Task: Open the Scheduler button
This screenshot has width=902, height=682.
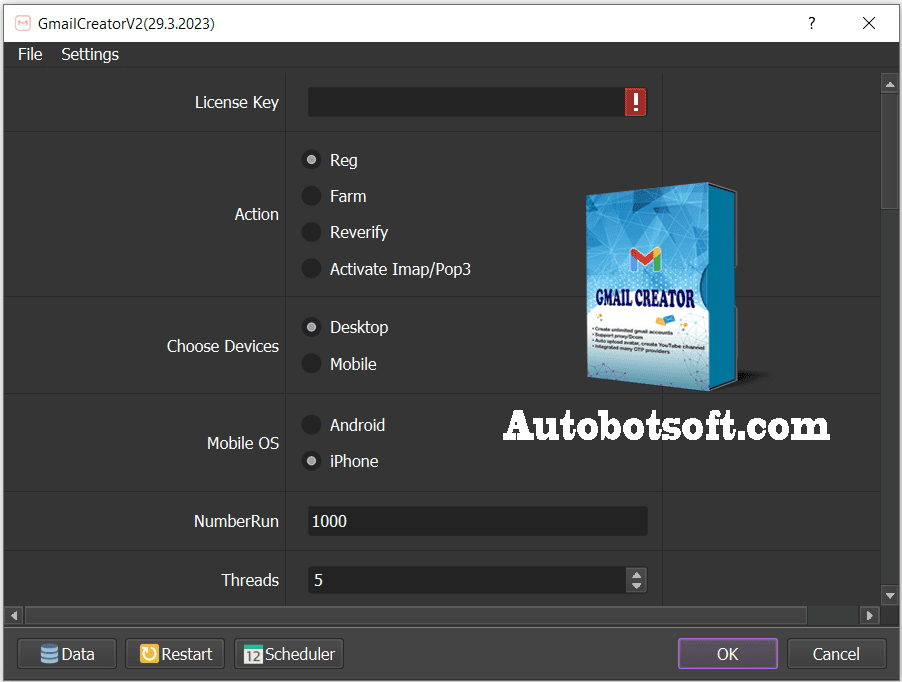Action: click(x=289, y=654)
